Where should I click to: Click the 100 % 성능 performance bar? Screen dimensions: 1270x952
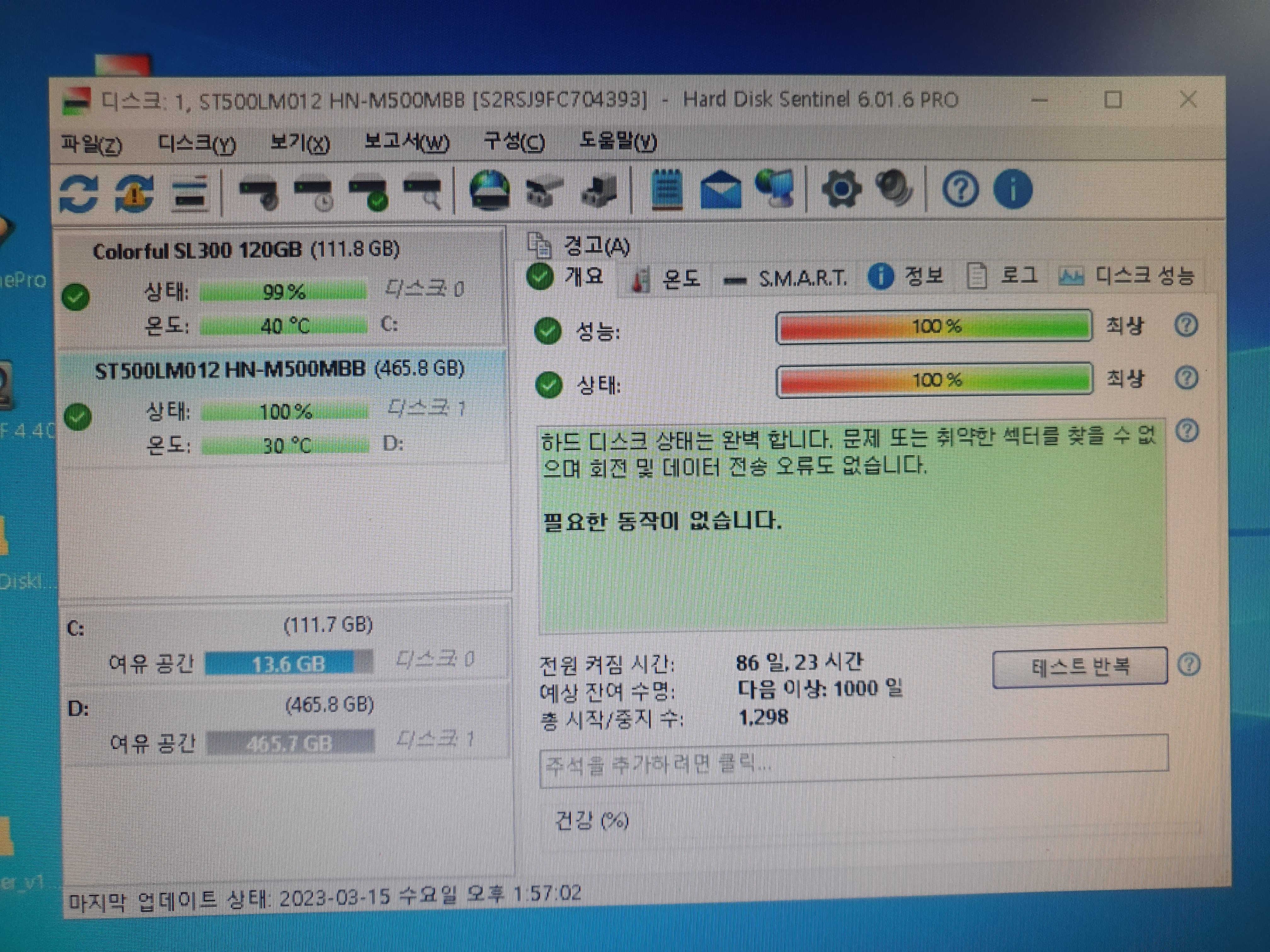coord(934,326)
